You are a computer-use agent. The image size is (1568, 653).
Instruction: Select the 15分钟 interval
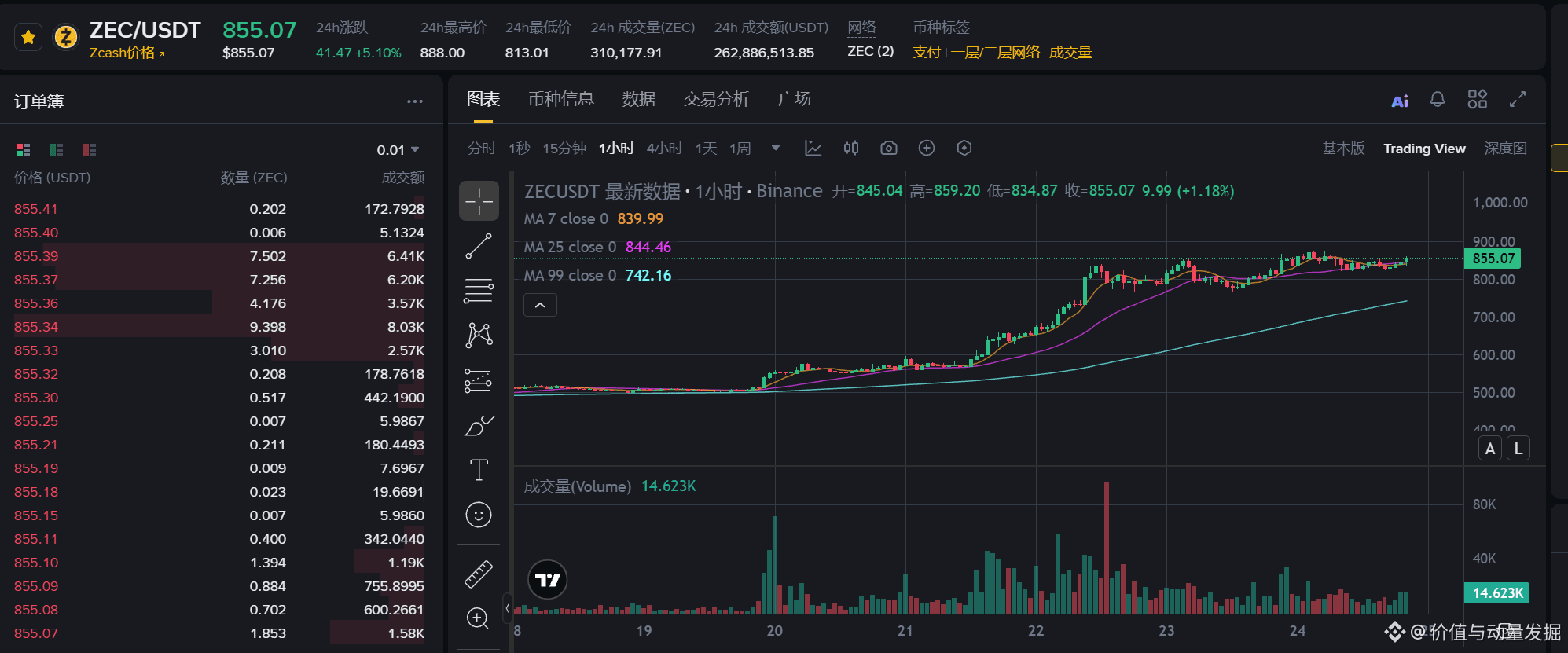pos(564,149)
